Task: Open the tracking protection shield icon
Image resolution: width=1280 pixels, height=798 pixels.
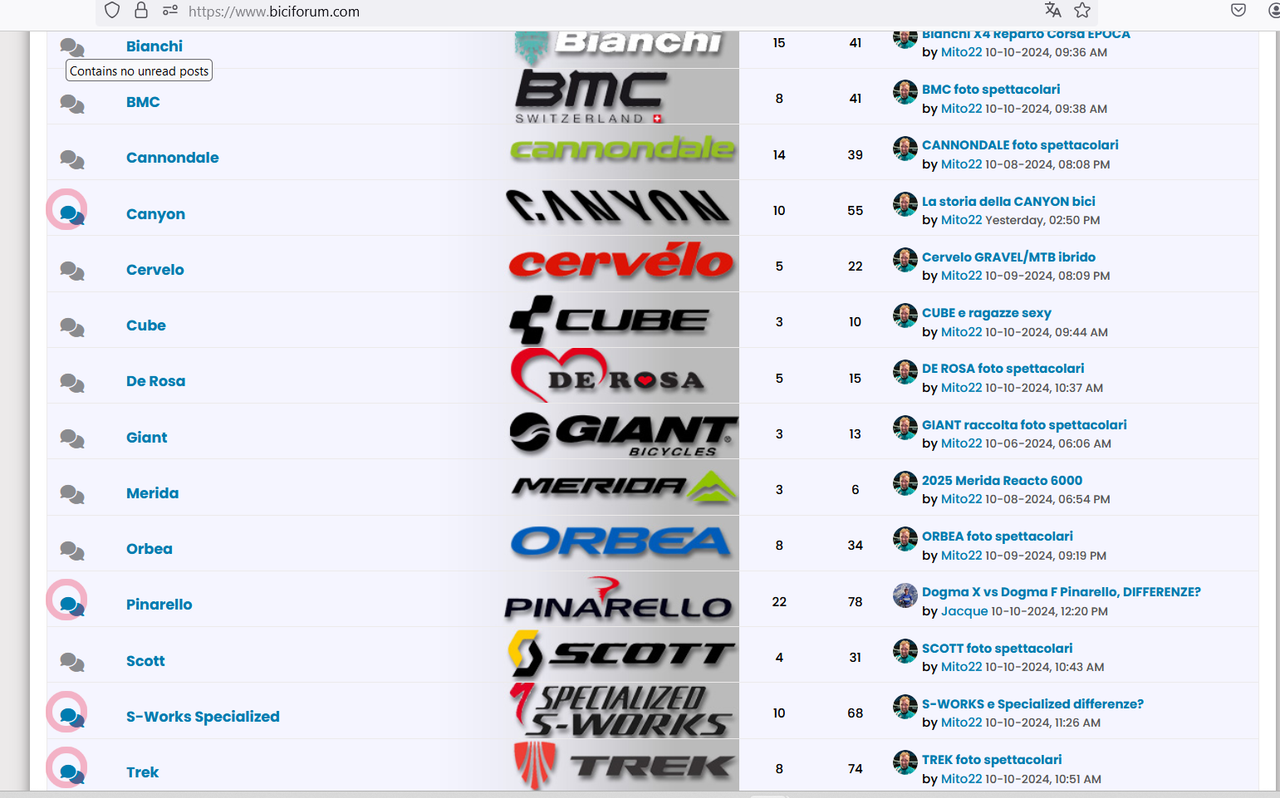Action: [112, 11]
